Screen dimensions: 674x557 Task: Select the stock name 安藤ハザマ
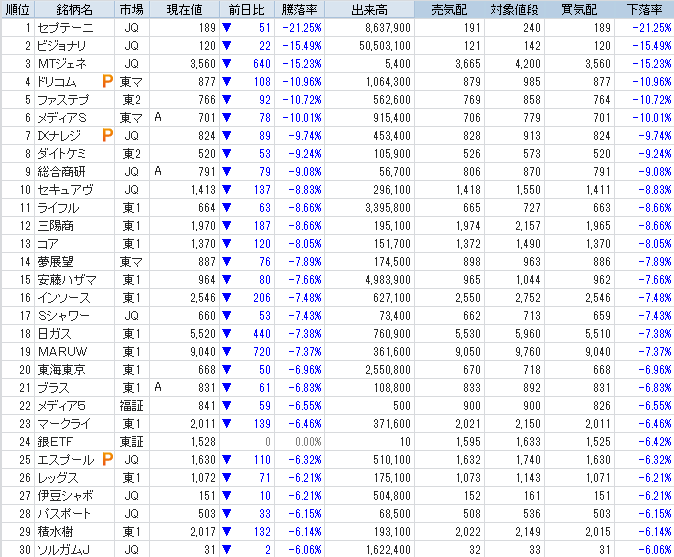point(67,280)
